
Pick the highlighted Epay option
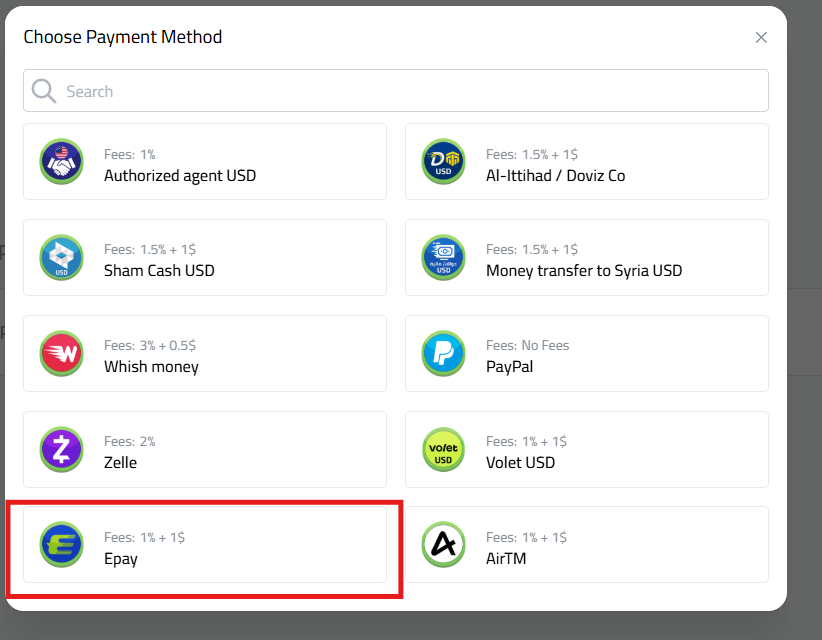(x=205, y=545)
